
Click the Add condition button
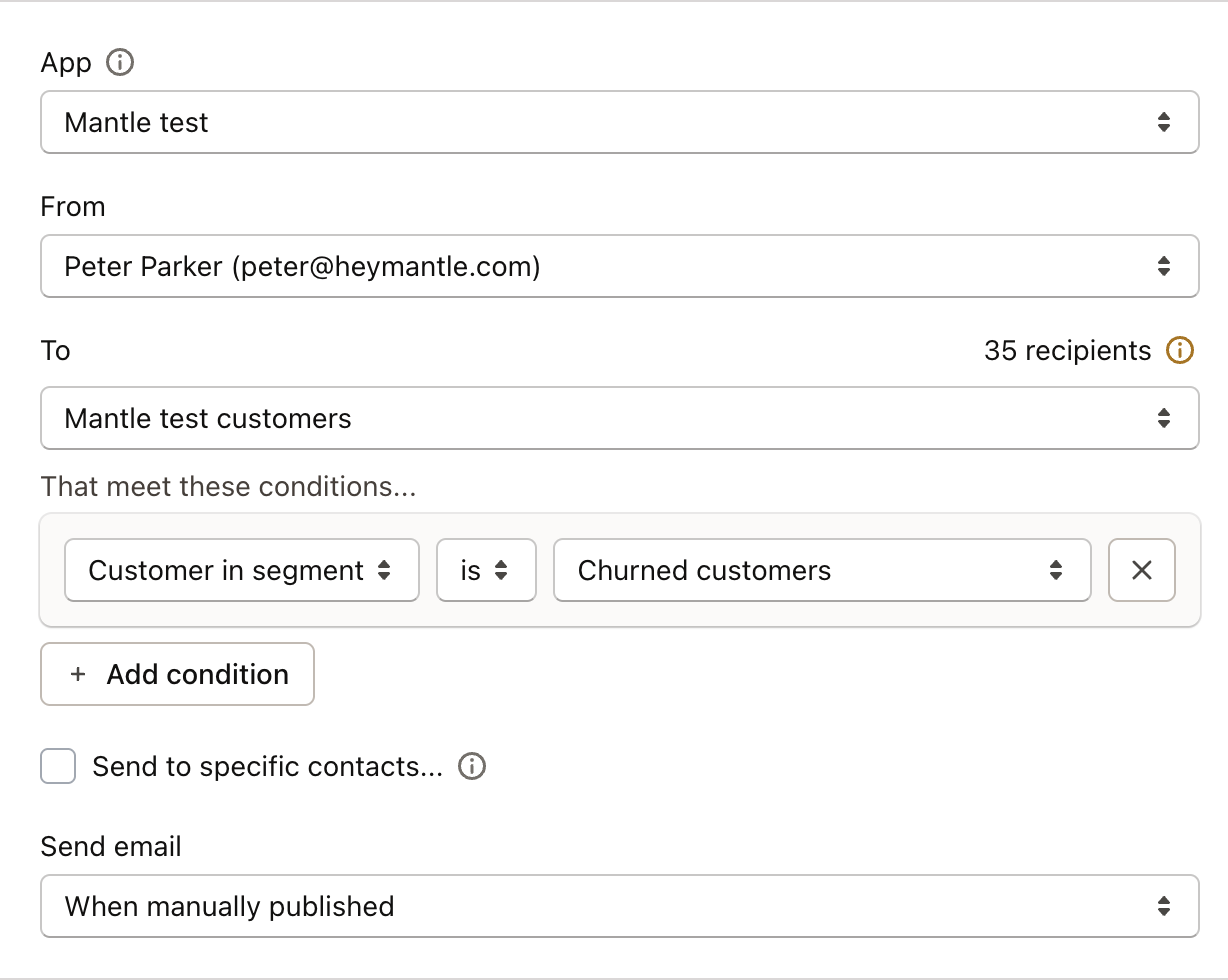pyautogui.click(x=177, y=674)
